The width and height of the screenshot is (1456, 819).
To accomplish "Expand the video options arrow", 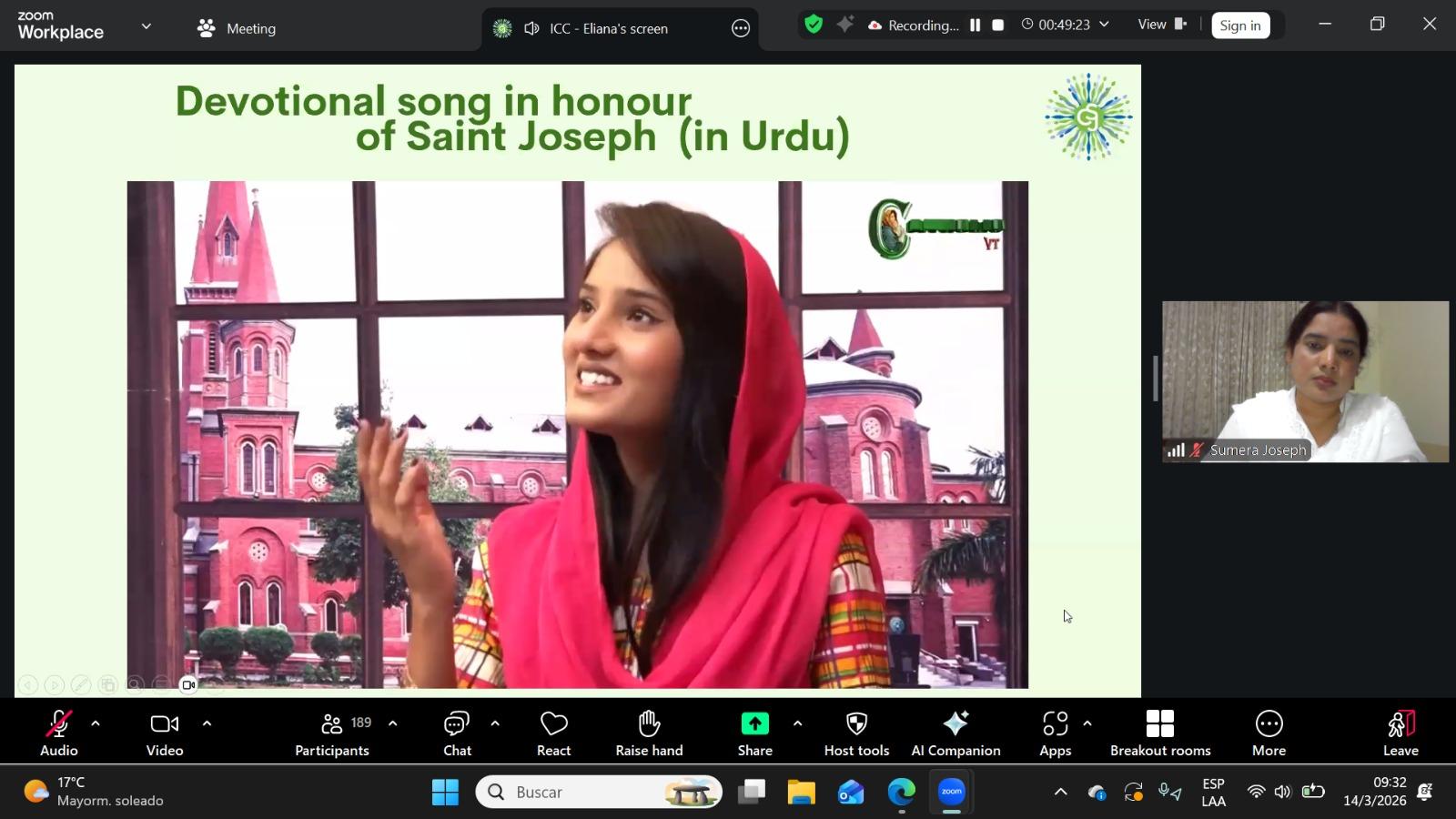I will pos(207,723).
